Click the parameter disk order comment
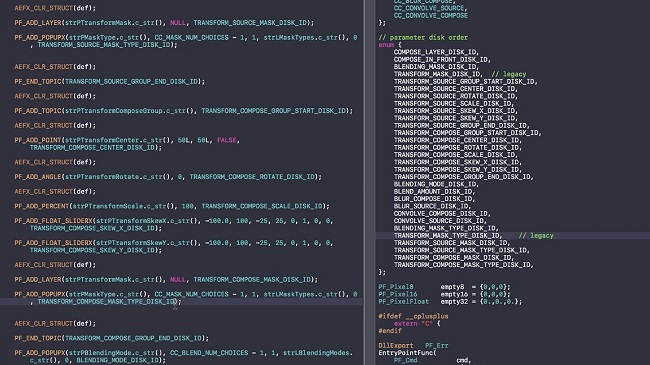The height and width of the screenshot is (365, 650). click(423, 37)
